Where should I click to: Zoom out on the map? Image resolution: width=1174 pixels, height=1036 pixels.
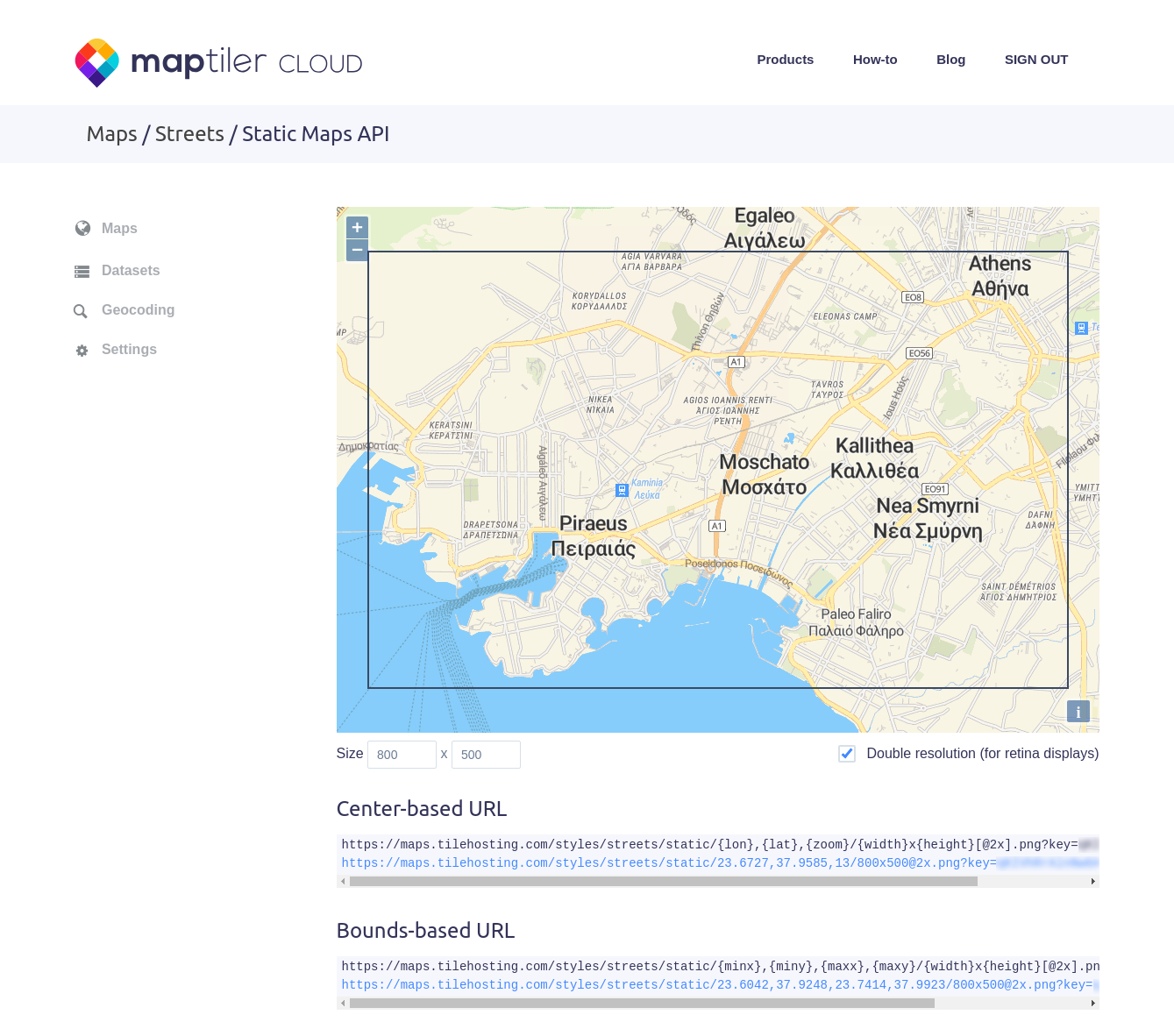pos(357,251)
